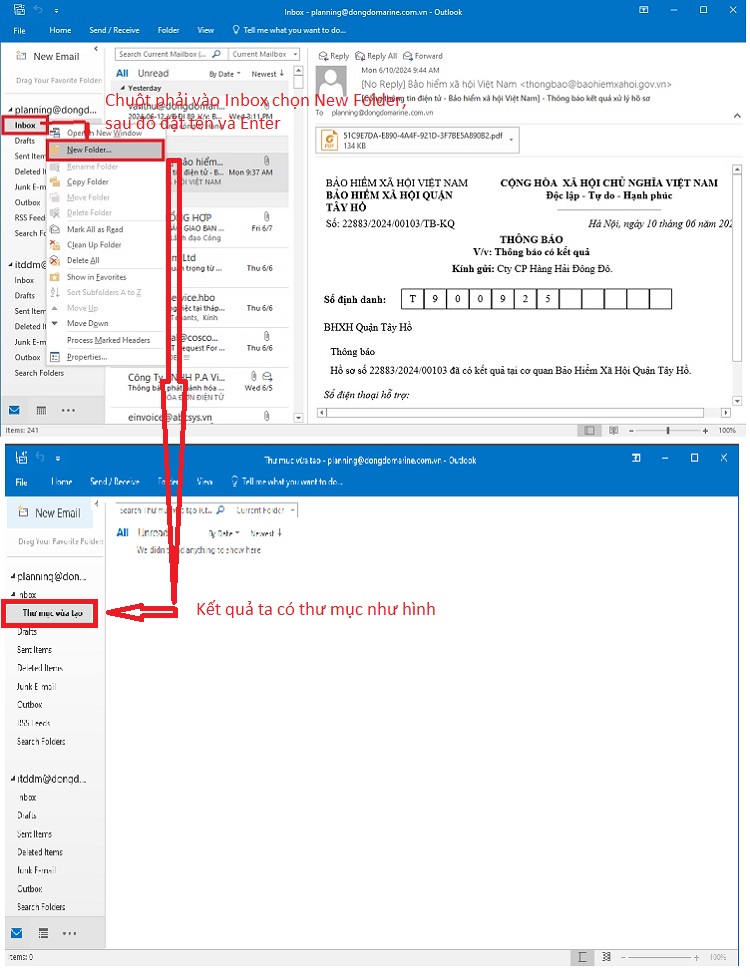Select Open in New Window menu entry

[104, 133]
